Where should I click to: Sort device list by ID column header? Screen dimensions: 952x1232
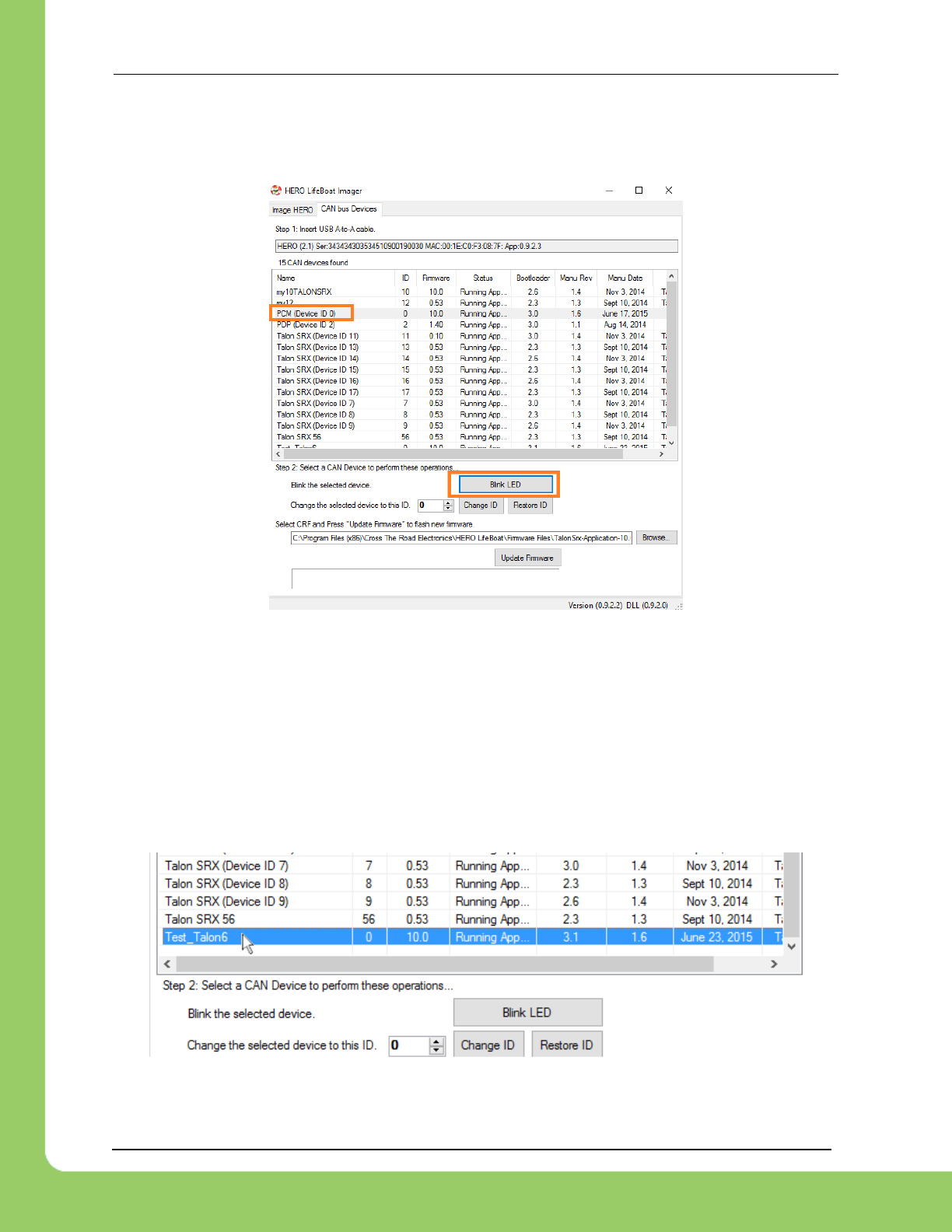(405, 278)
